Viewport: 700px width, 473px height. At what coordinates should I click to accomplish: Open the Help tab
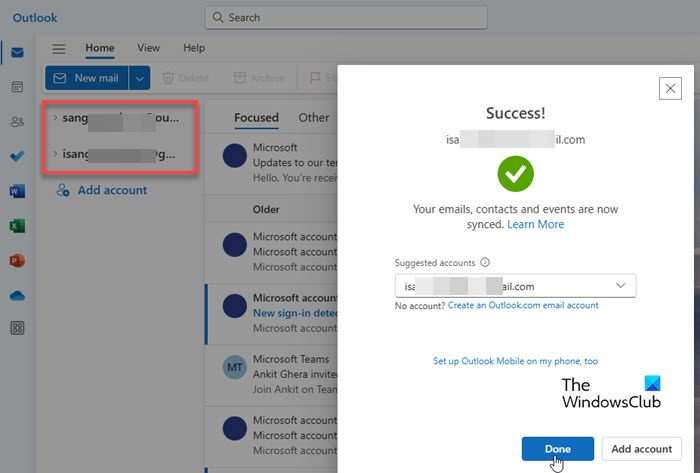(194, 48)
